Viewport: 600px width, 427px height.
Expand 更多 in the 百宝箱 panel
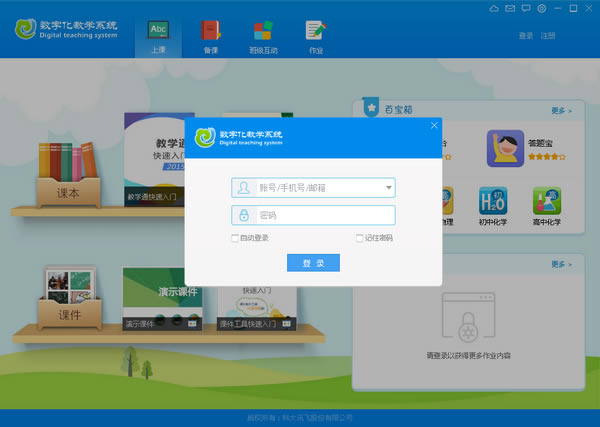point(561,111)
